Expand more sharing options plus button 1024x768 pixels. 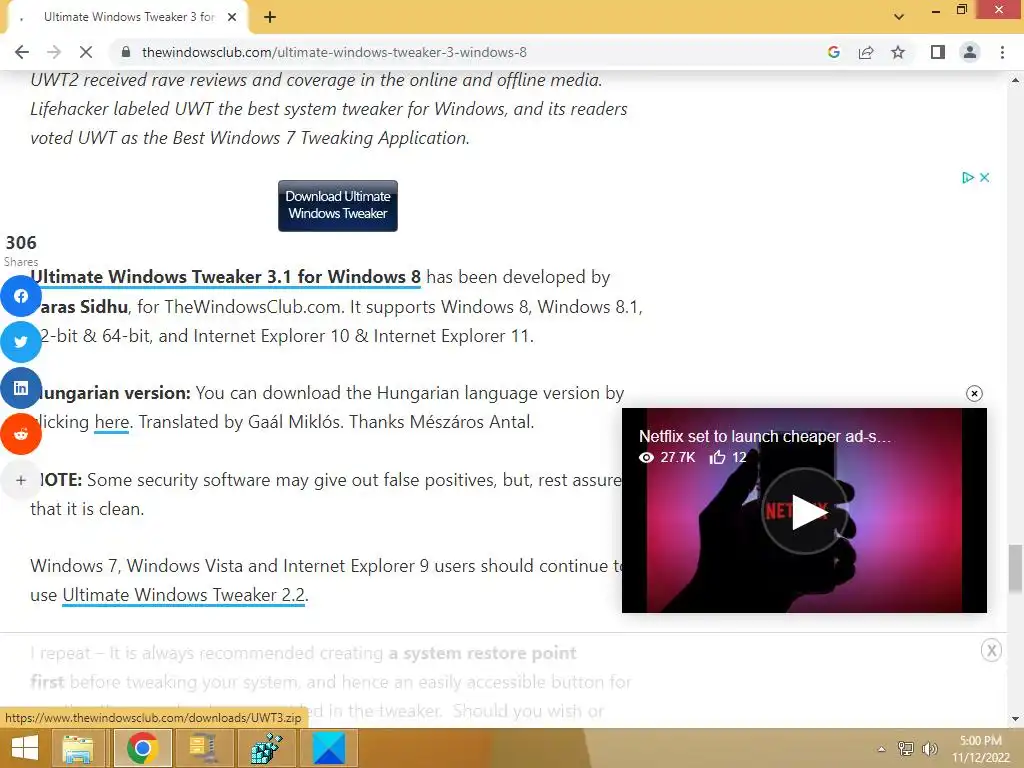(21, 480)
